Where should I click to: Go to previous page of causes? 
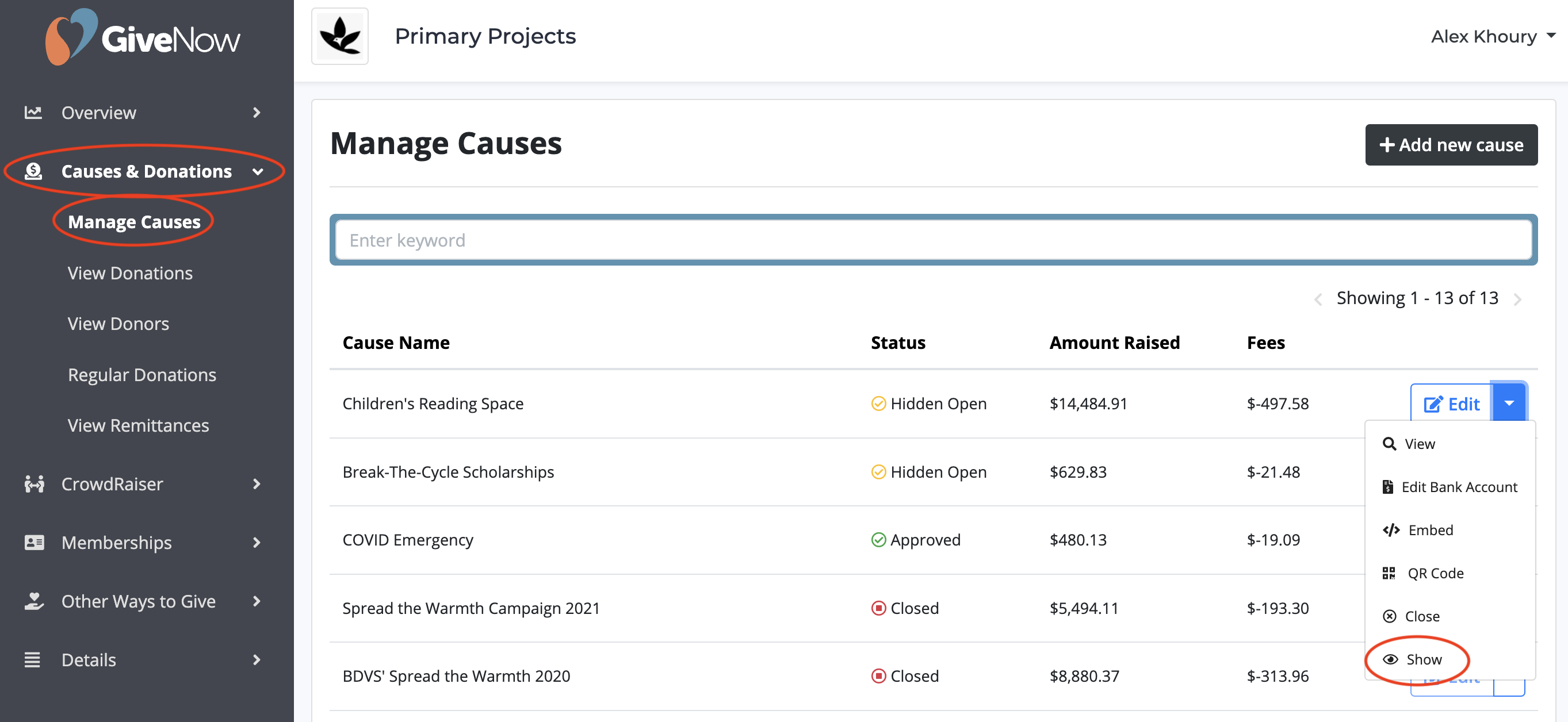coord(1318,299)
